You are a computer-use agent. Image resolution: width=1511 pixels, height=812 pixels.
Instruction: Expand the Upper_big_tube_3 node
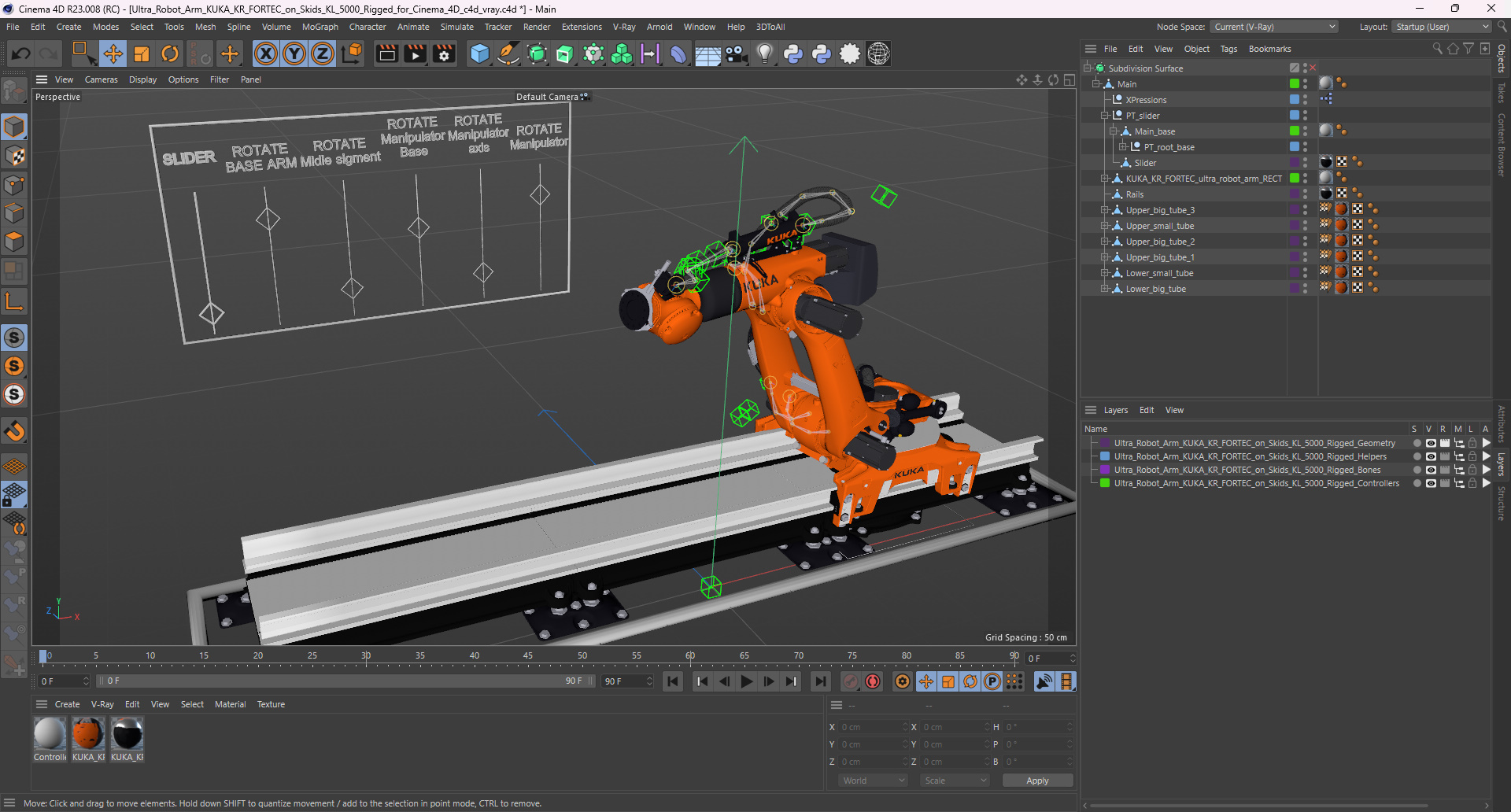click(x=1104, y=210)
